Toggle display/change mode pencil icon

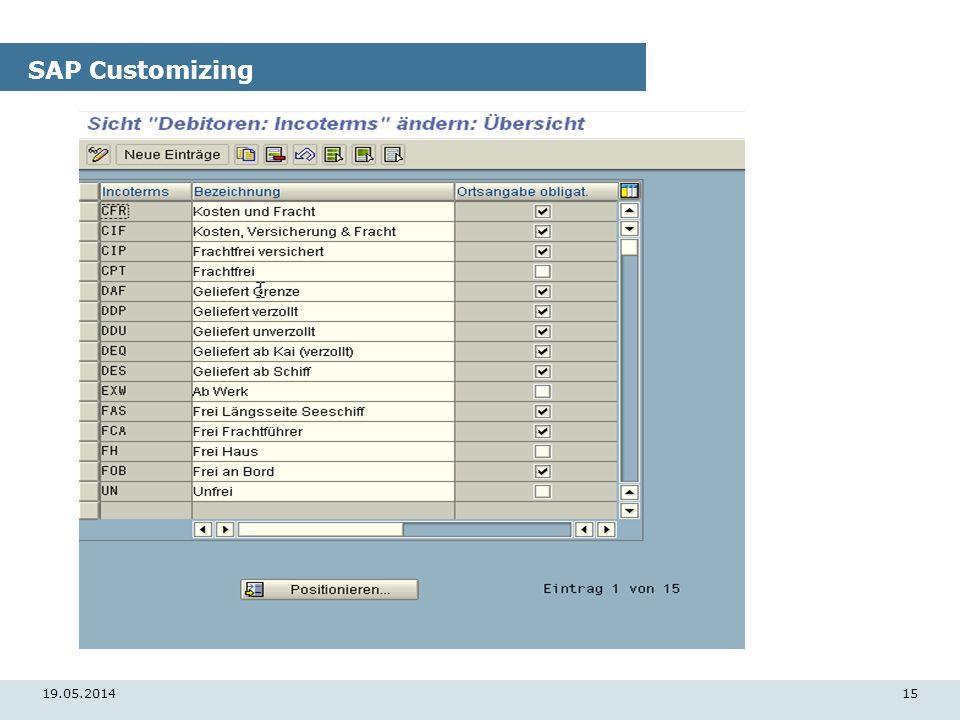(x=98, y=154)
